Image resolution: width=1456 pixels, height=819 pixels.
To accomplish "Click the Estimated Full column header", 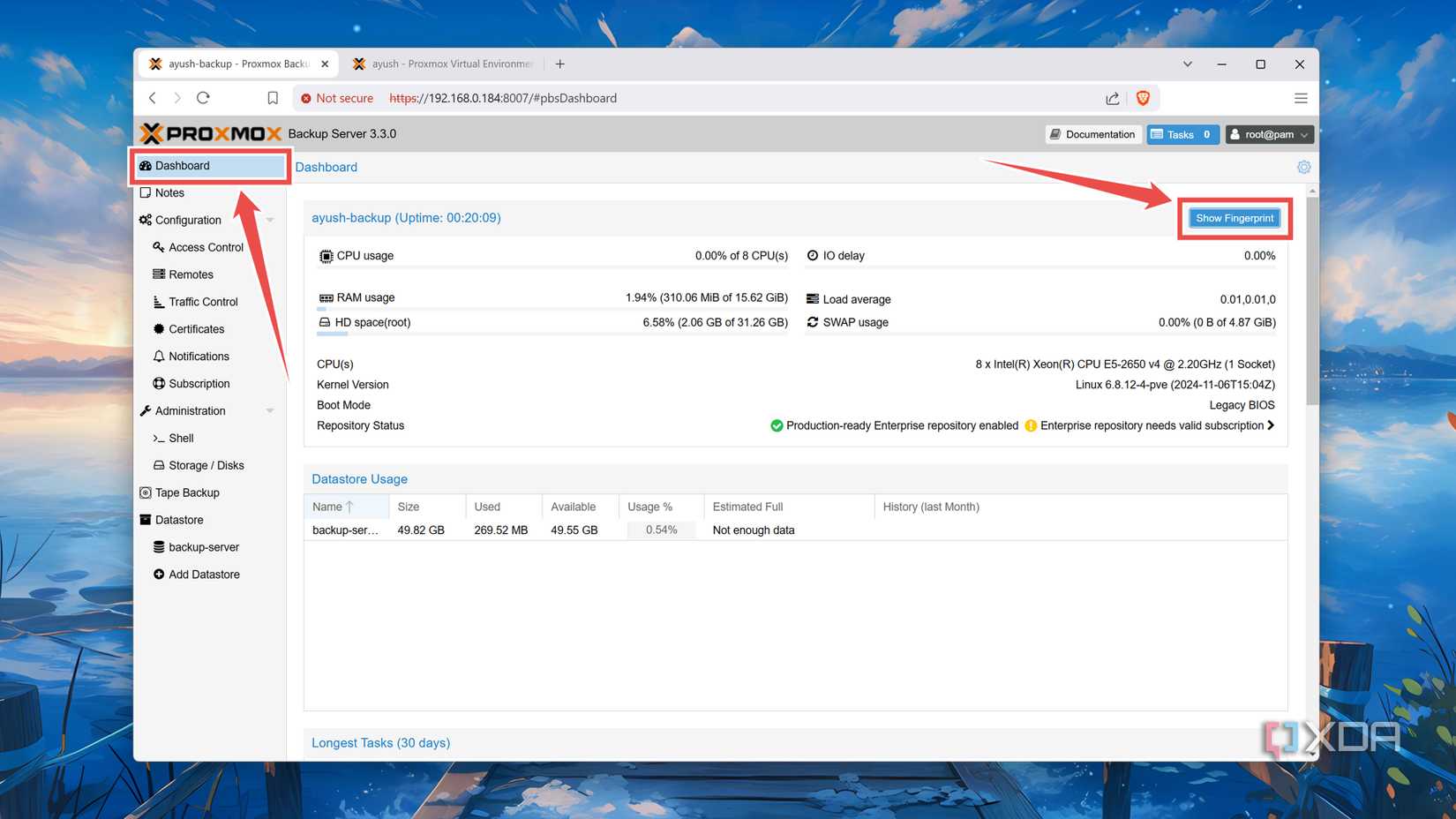I will [789, 507].
